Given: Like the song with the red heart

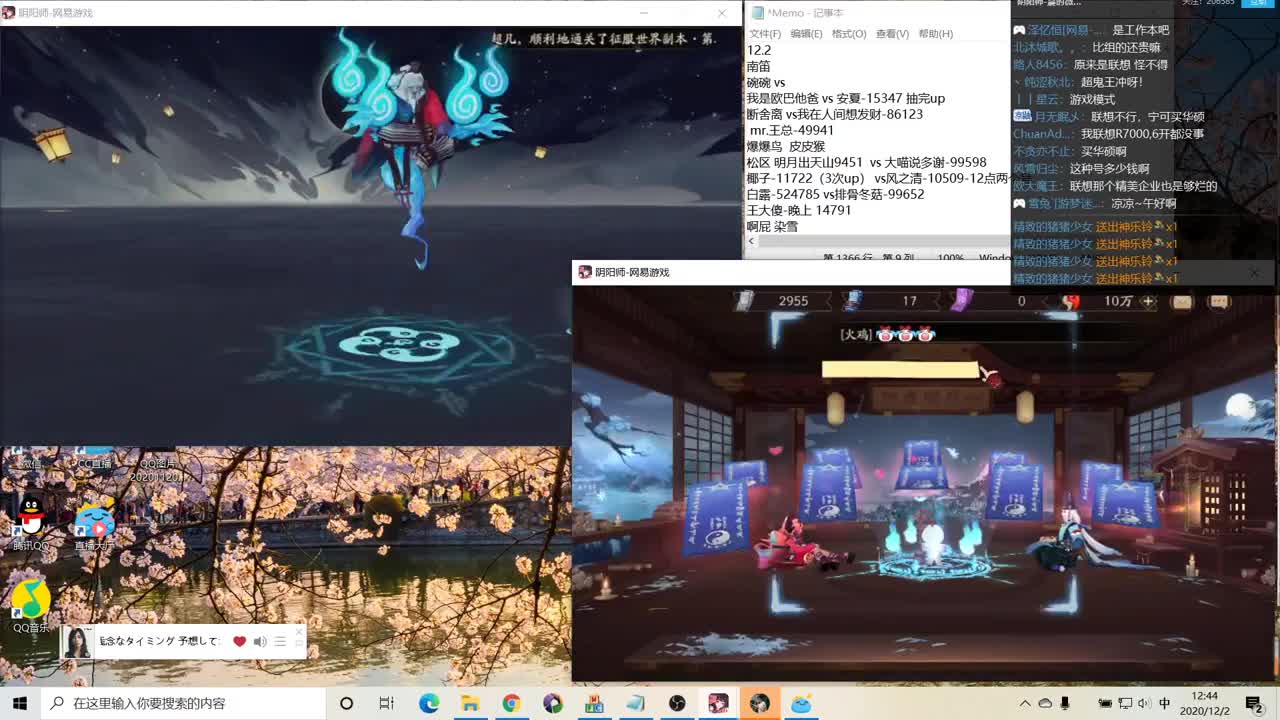Looking at the screenshot, I should (239, 641).
